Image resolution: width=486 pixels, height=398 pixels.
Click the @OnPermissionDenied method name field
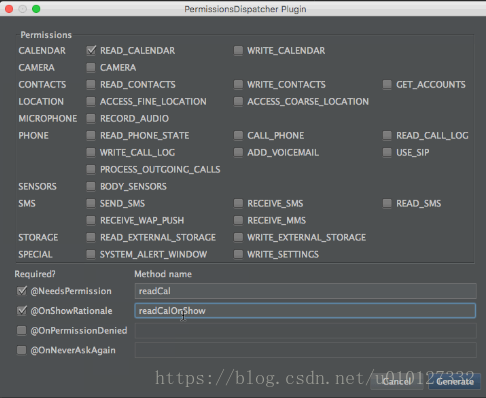pos(305,330)
